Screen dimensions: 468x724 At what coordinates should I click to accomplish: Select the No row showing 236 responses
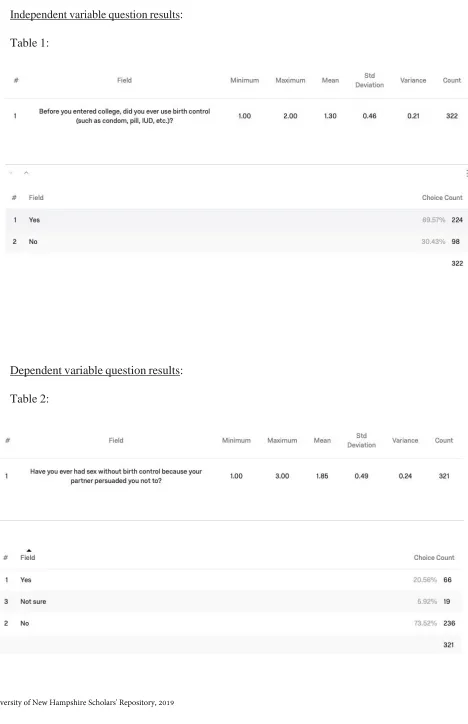[x=231, y=623]
